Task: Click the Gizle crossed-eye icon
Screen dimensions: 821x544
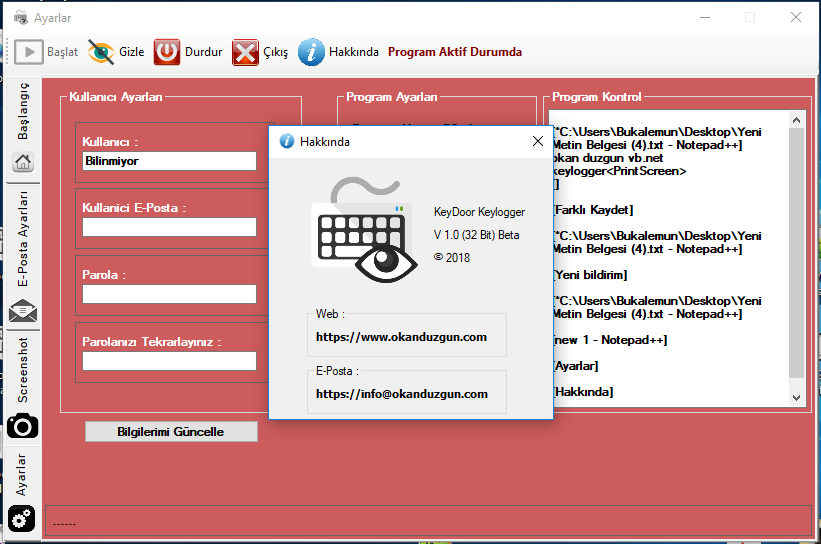Action: tap(101, 52)
